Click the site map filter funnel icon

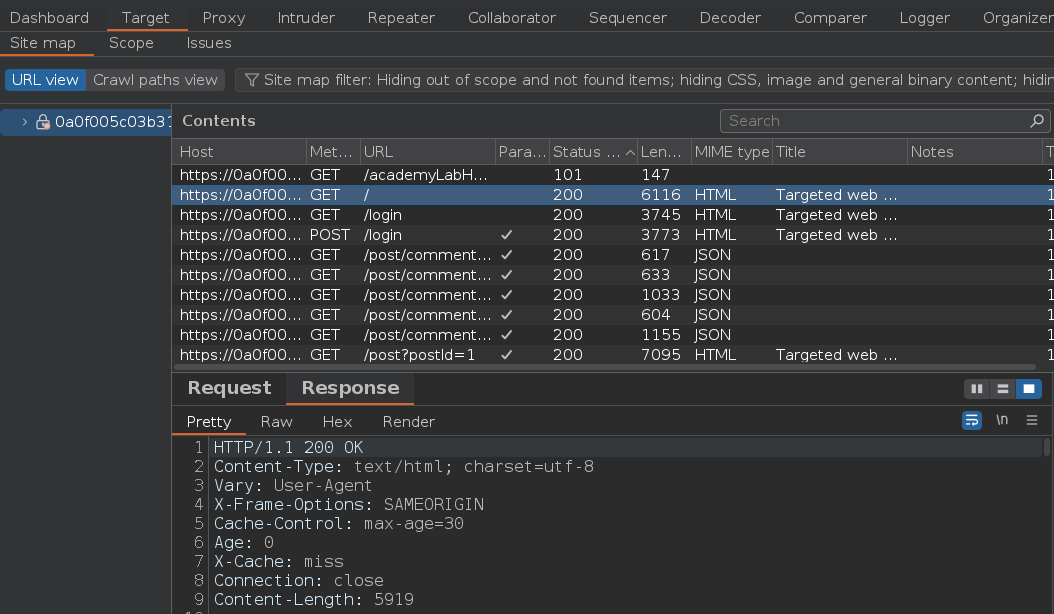252,80
